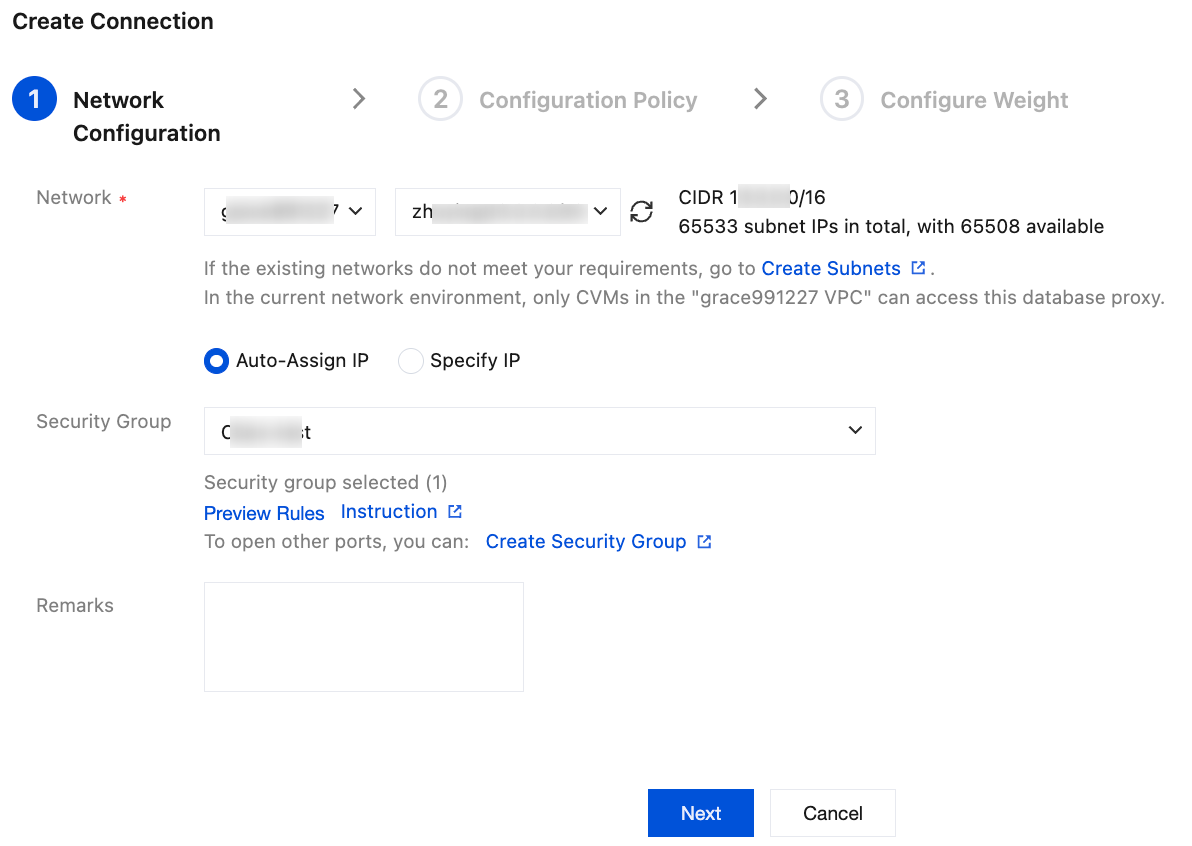Open the Create Security Group link
Image resolution: width=1192 pixels, height=846 pixels.
click(x=586, y=542)
